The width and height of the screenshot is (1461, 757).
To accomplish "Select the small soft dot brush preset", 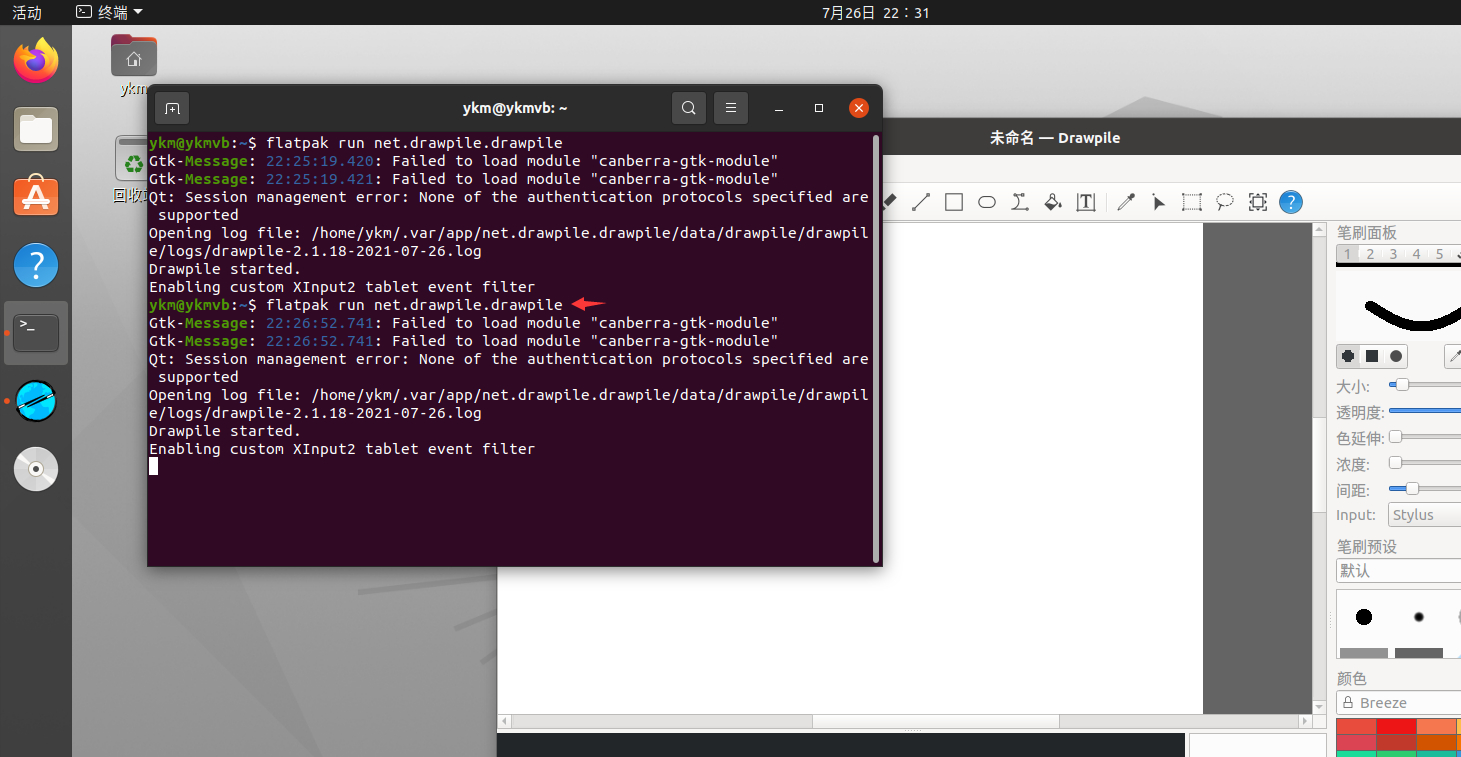I will (1418, 617).
